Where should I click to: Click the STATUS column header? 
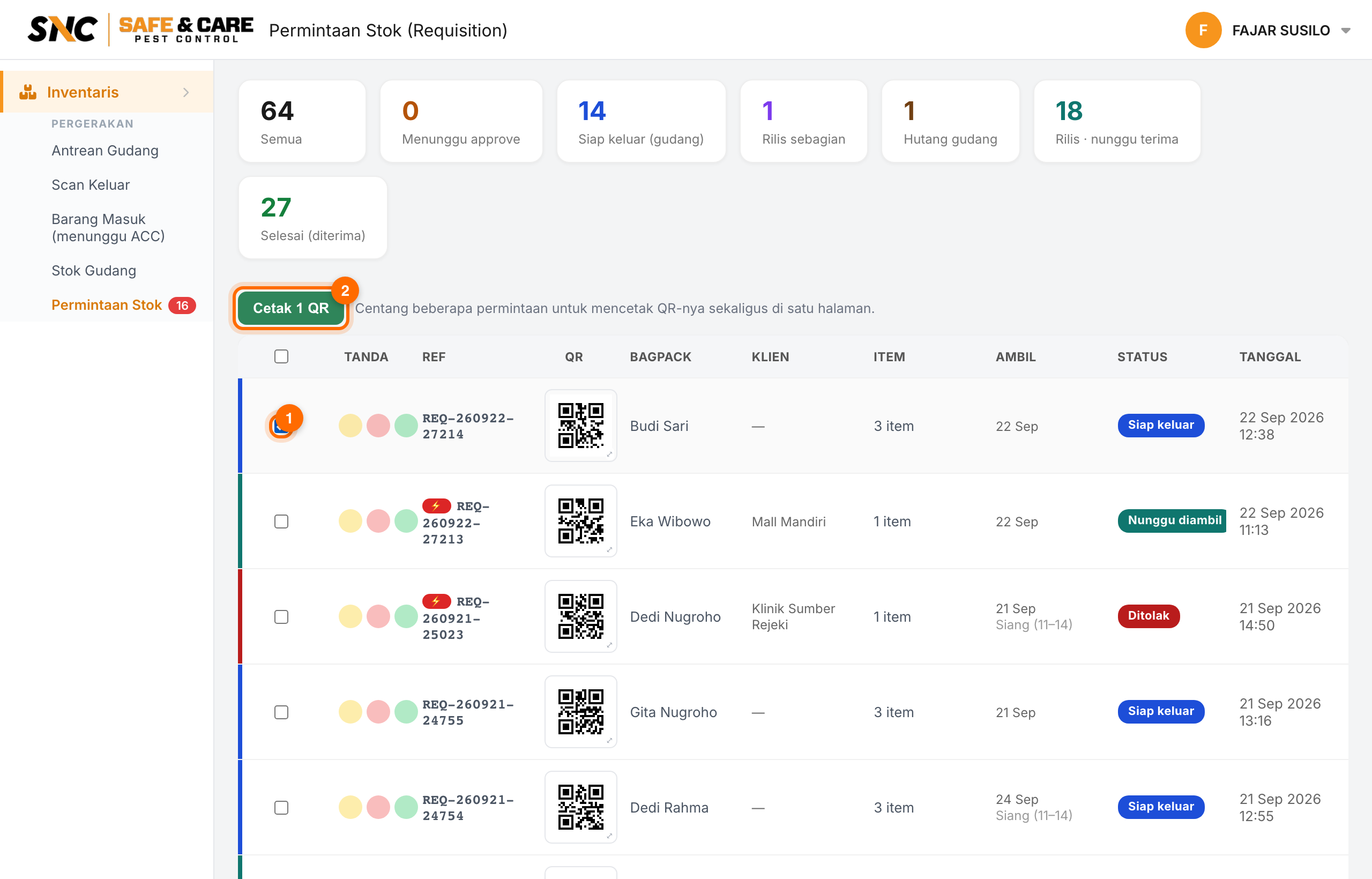(1142, 357)
